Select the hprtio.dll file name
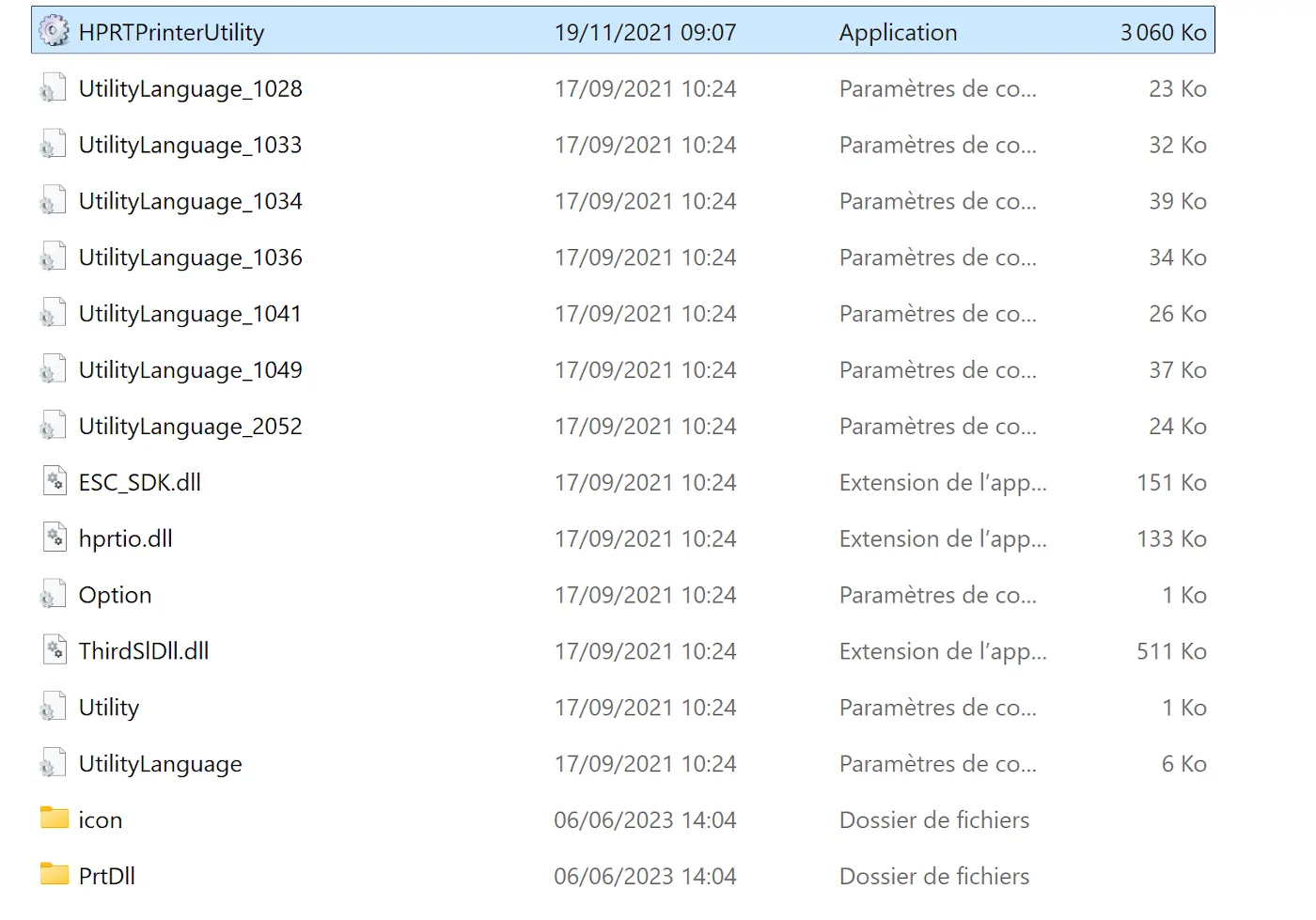The image size is (1316, 920). 126,539
